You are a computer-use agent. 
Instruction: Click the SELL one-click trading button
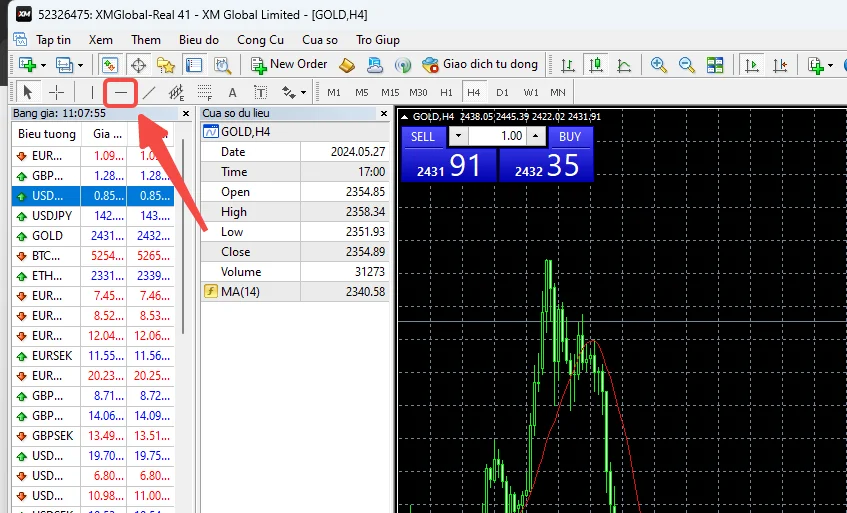423,137
